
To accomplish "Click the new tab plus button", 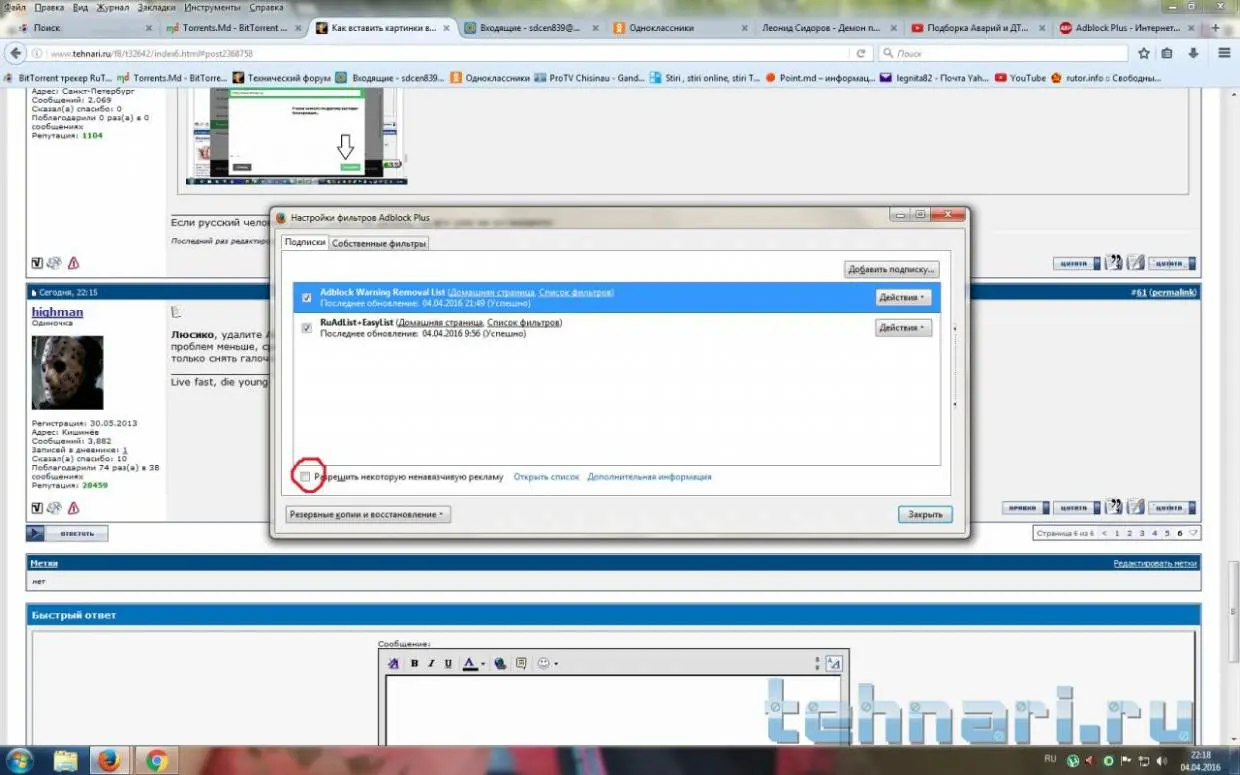I will (x=1217, y=28).
